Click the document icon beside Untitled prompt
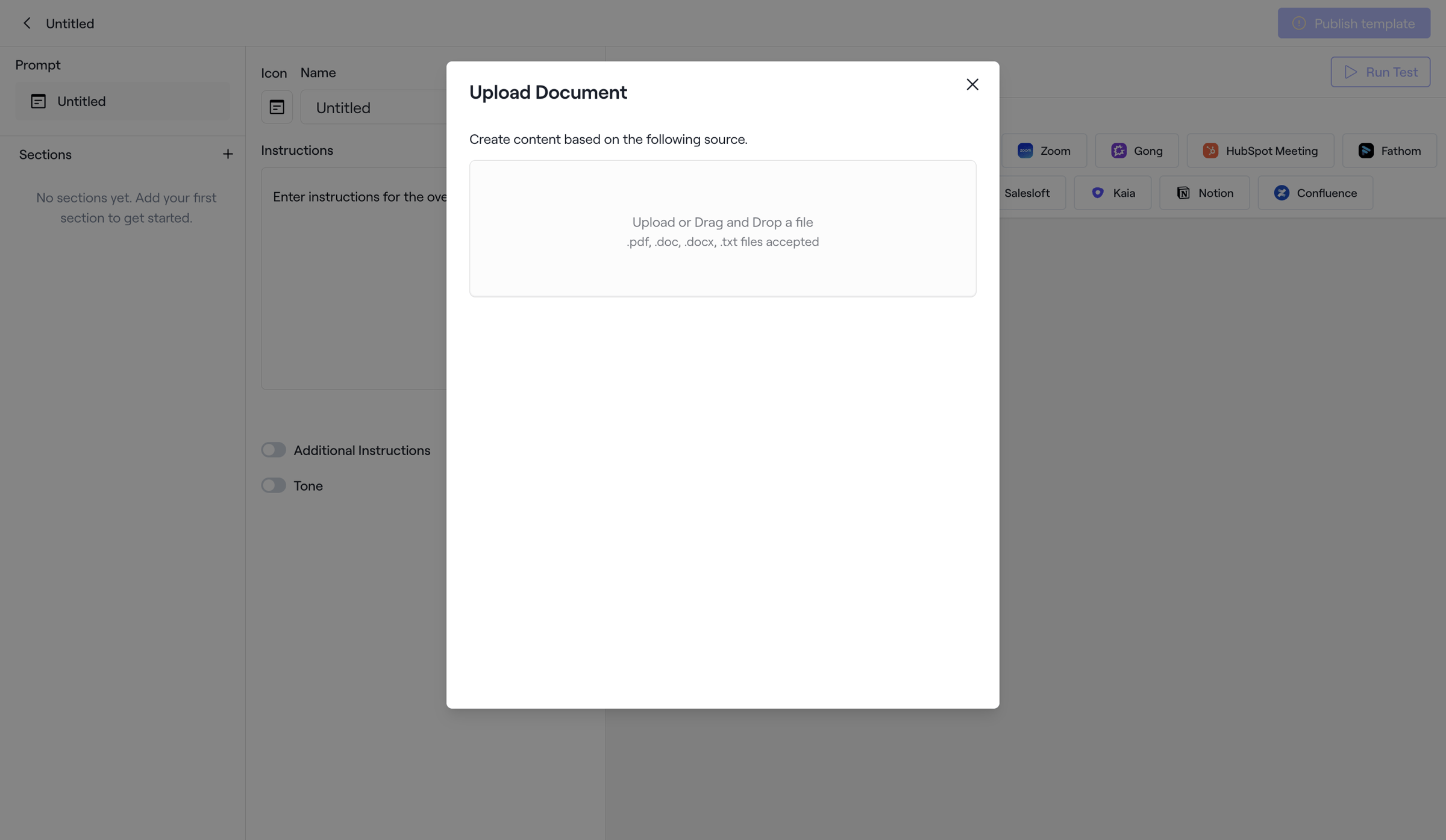This screenshot has width=1446, height=840. (38, 101)
